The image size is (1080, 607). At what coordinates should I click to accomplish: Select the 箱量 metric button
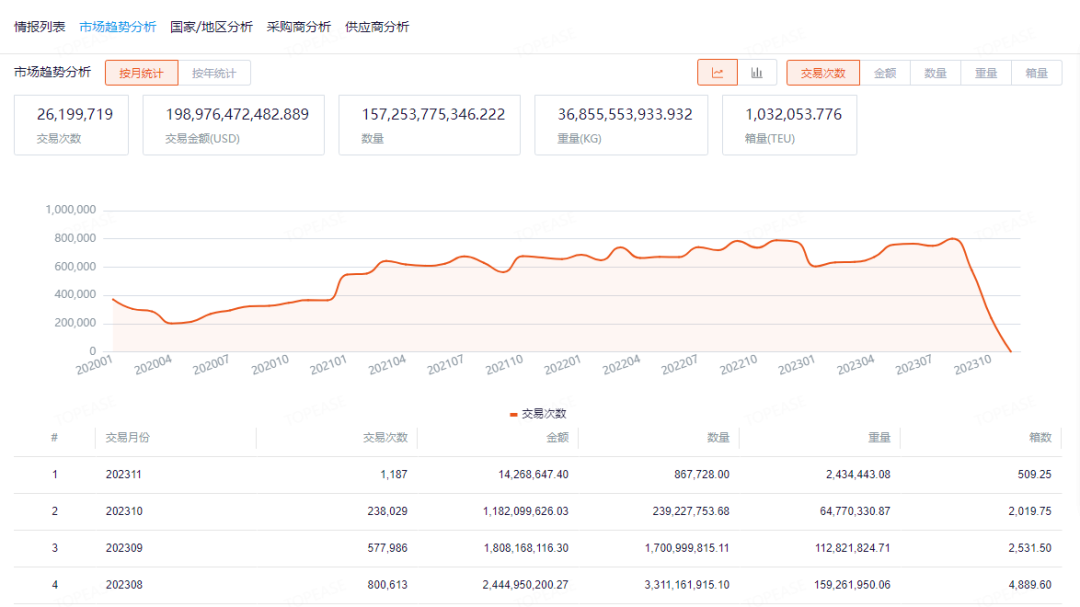point(1037,73)
